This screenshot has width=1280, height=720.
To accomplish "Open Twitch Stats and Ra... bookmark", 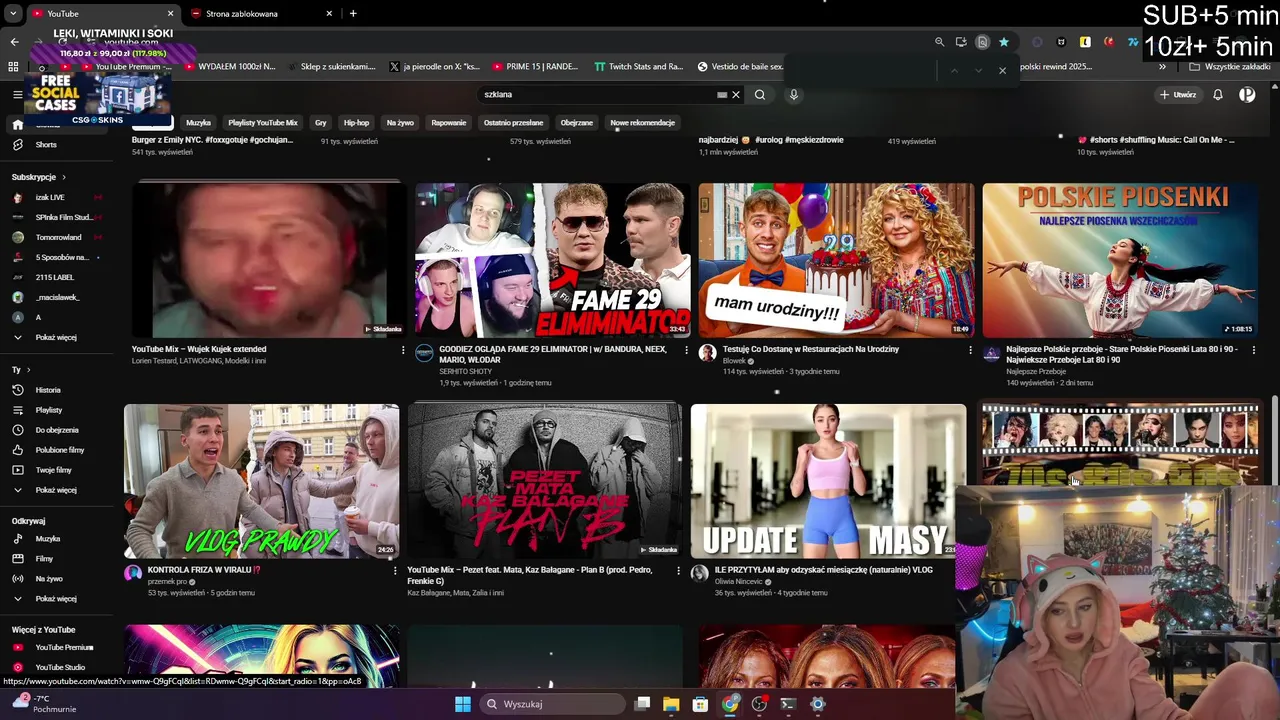I will [638, 67].
